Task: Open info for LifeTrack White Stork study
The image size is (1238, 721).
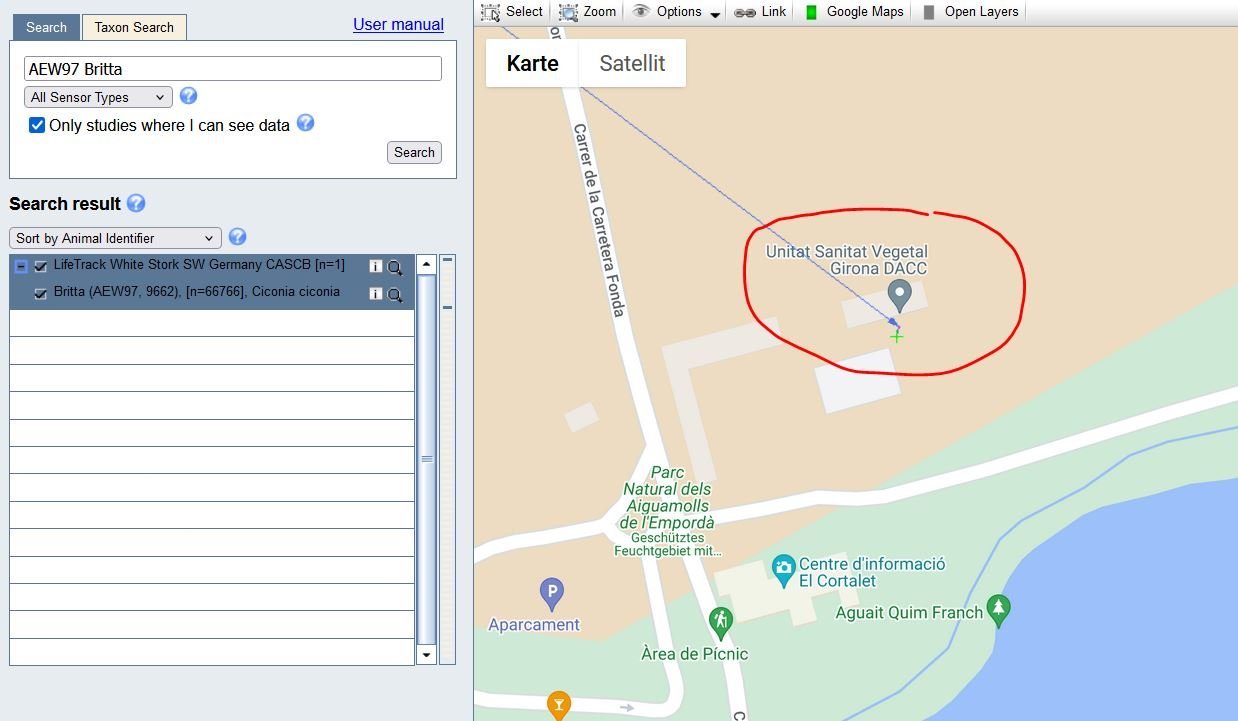Action: click(x=376, y=267)
